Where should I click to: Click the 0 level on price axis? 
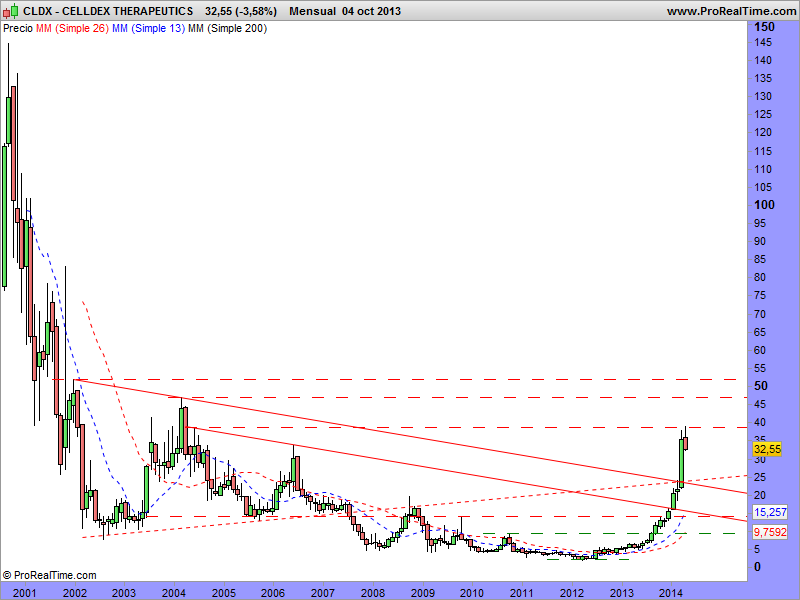click(758, 567)
